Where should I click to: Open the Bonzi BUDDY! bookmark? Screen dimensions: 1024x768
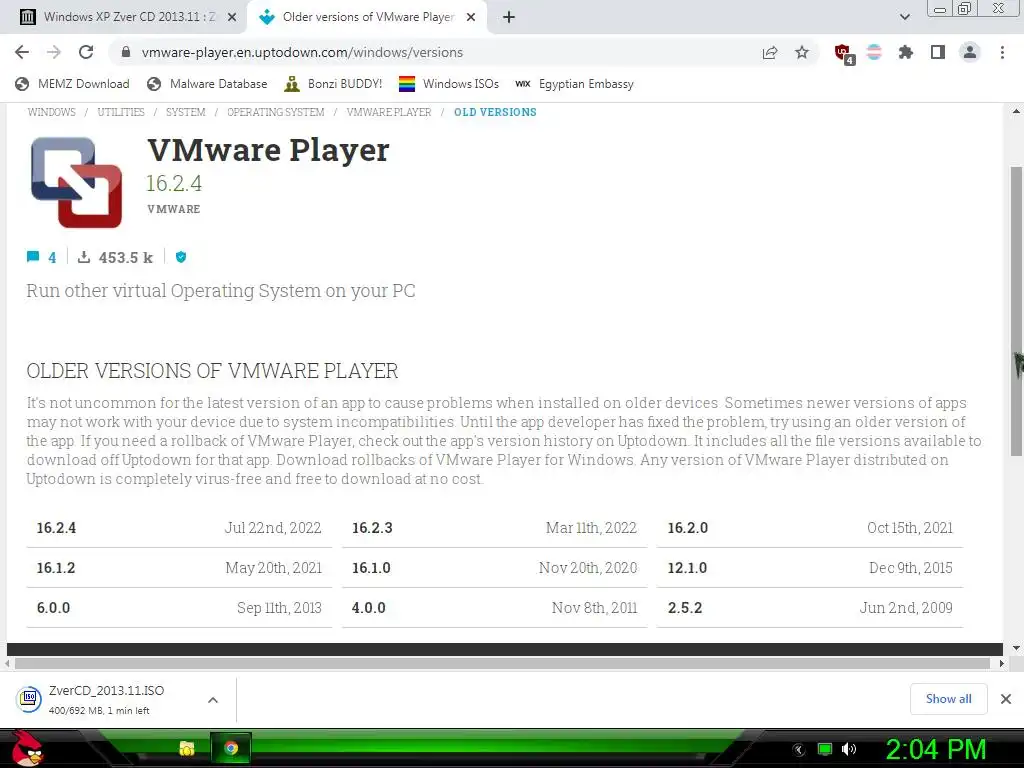click(x=334, y=84)
